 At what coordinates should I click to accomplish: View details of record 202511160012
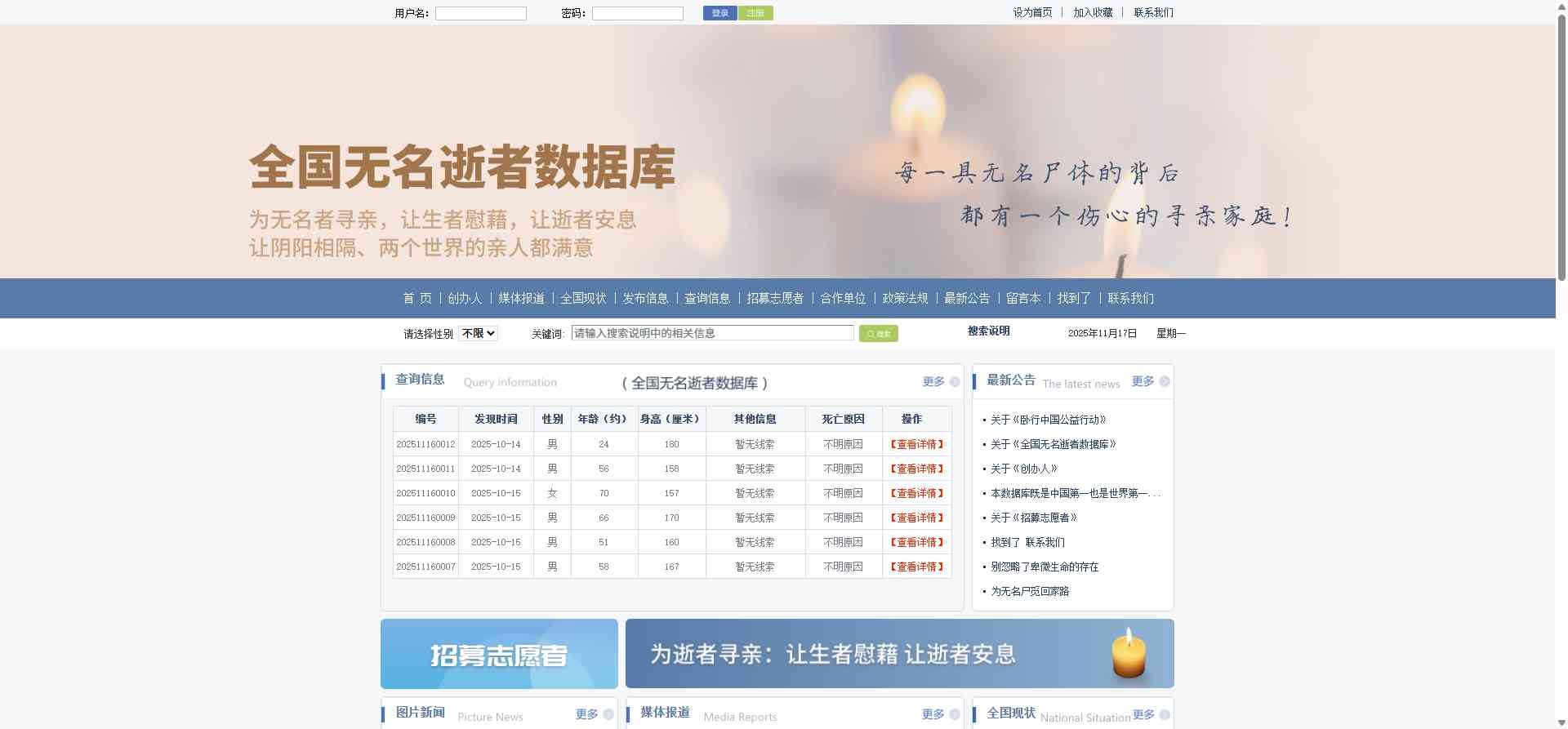[x=916, y=444]
